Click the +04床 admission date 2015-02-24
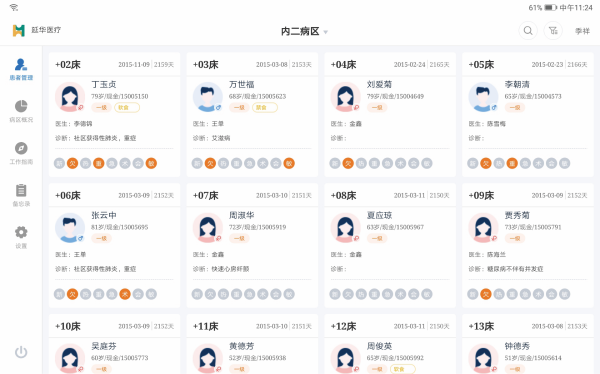 tap(409, 65)
